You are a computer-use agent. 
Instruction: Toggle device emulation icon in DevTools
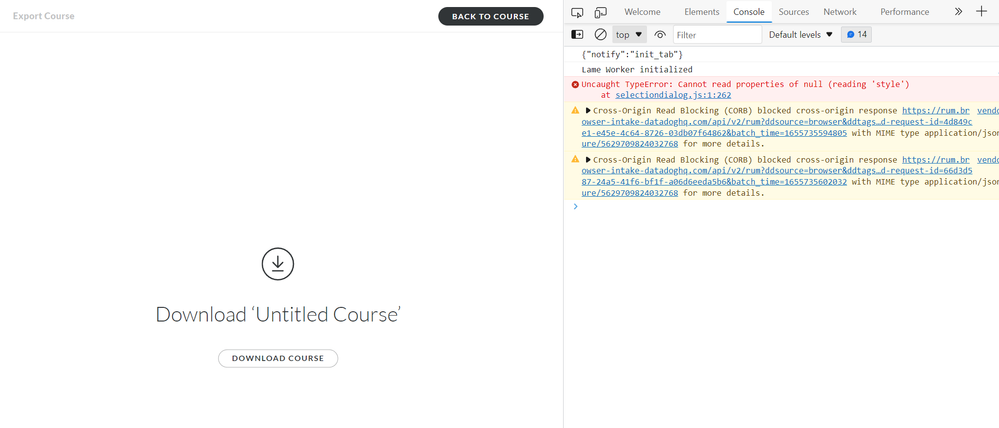click(x=600, y=12)
